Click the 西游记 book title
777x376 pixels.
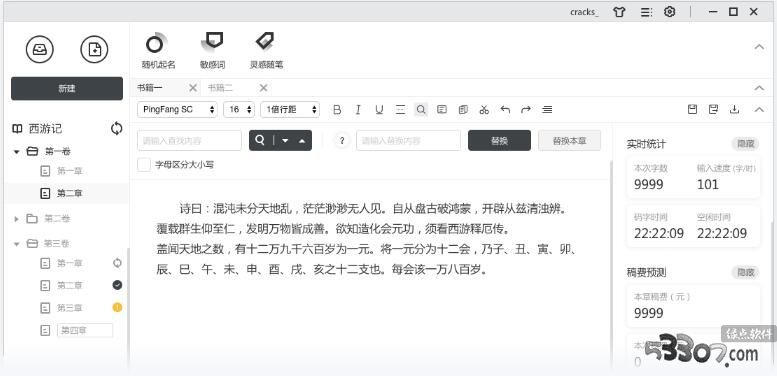click(x=45, y=129)
